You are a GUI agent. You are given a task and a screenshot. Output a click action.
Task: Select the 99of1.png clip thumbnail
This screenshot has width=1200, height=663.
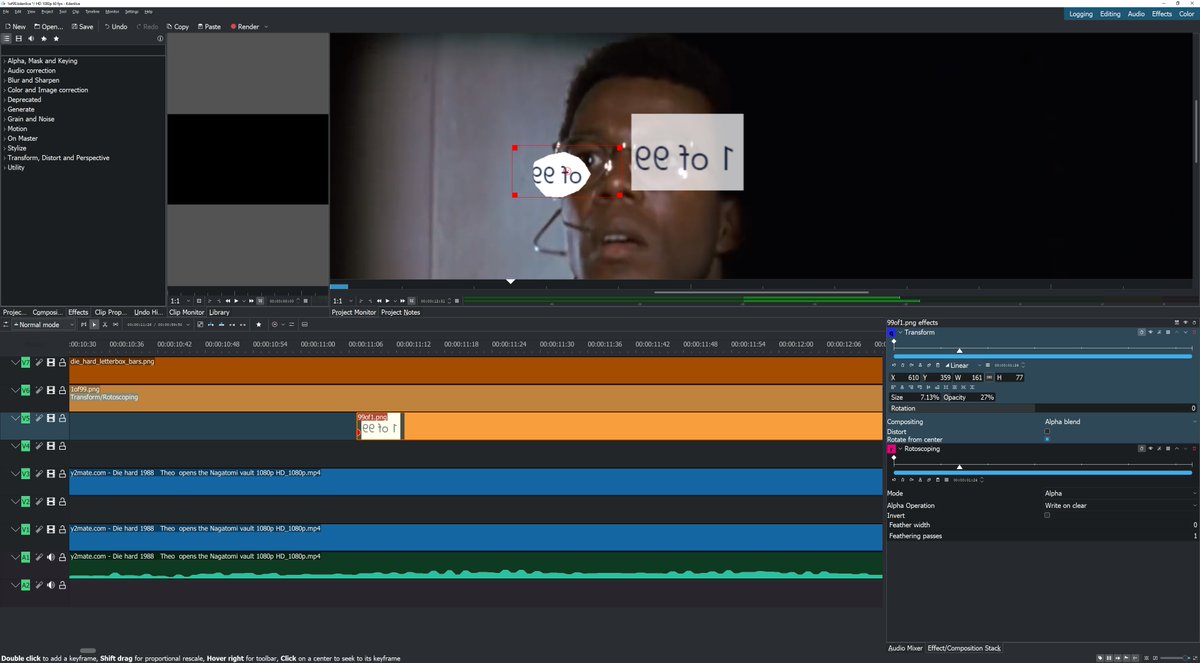pos(380,427)
